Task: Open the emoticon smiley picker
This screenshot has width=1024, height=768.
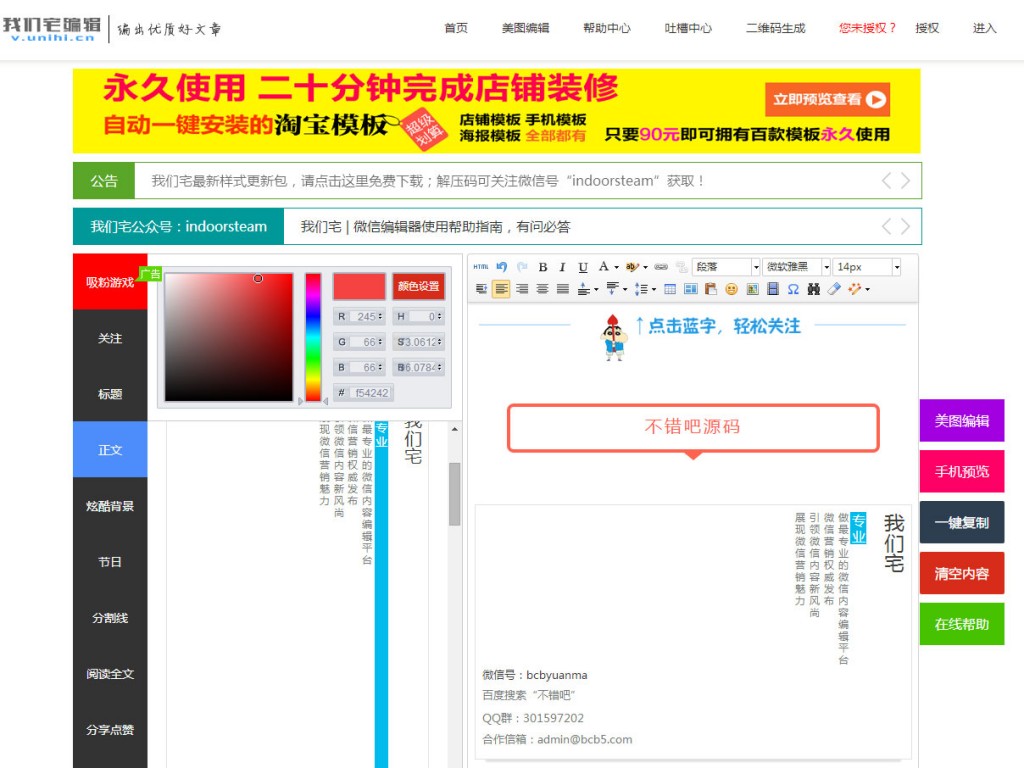Action: coord(731,289)
